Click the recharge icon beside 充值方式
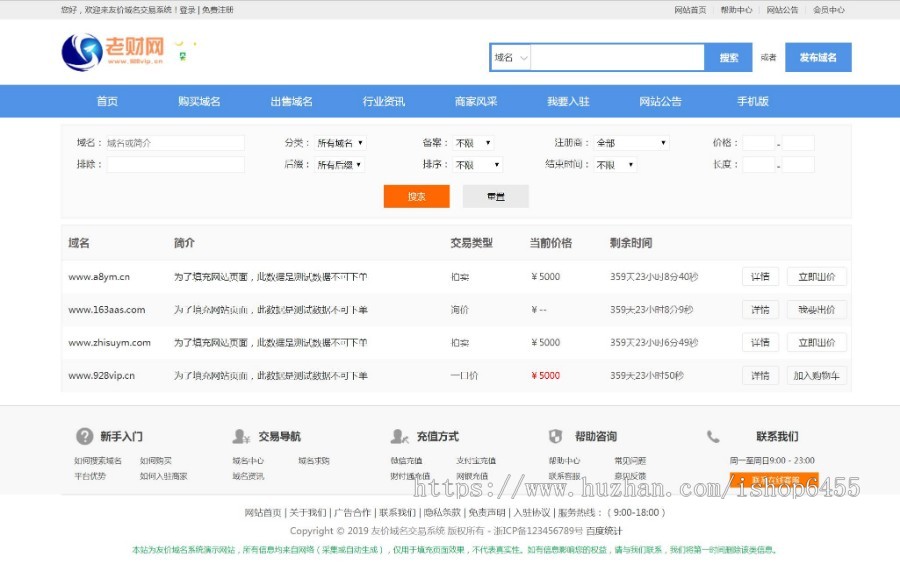Screen dimensions: 900x571 (x=399, y=437)
